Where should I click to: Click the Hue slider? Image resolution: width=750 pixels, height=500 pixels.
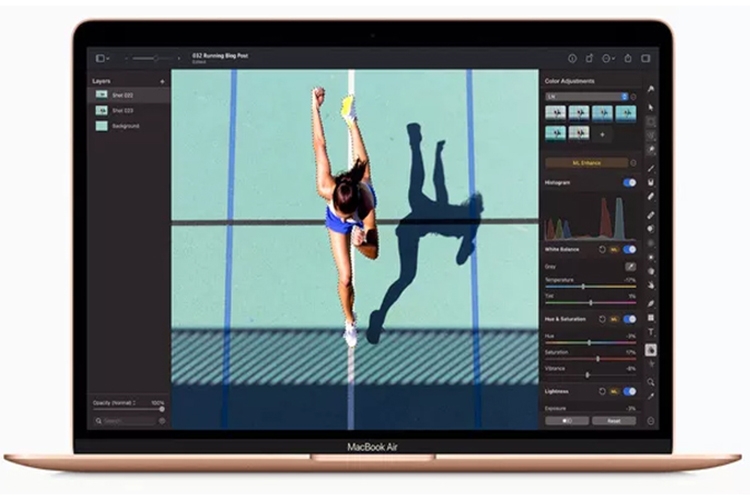point(590,343)
